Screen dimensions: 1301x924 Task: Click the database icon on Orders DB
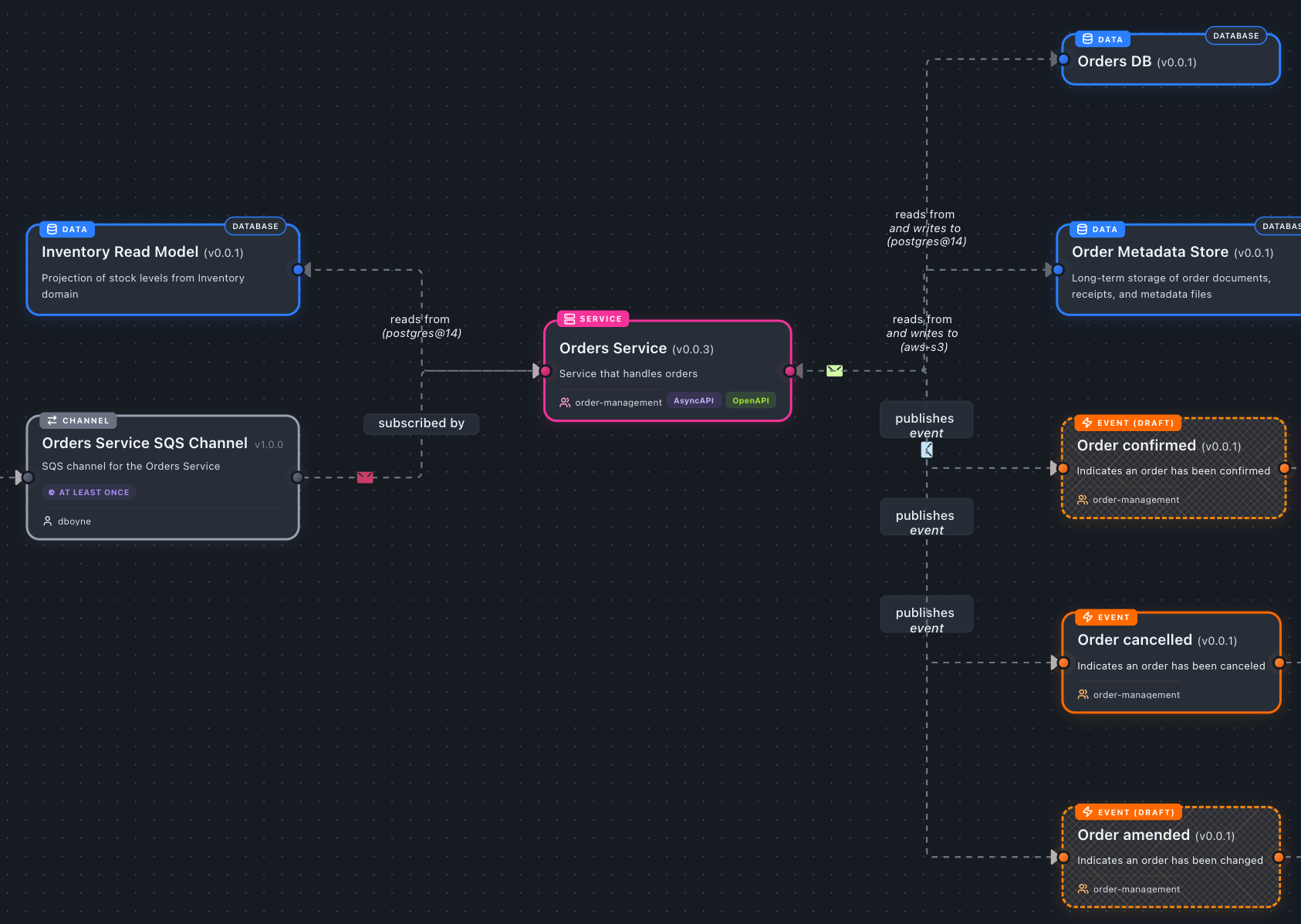(x=1087, y=39)
